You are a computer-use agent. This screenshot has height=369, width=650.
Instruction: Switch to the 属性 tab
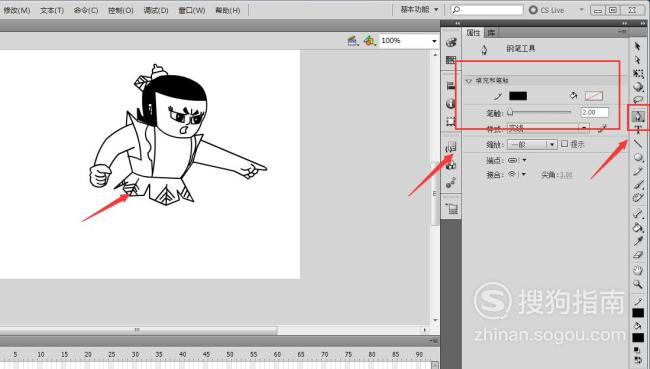(473, 32)
